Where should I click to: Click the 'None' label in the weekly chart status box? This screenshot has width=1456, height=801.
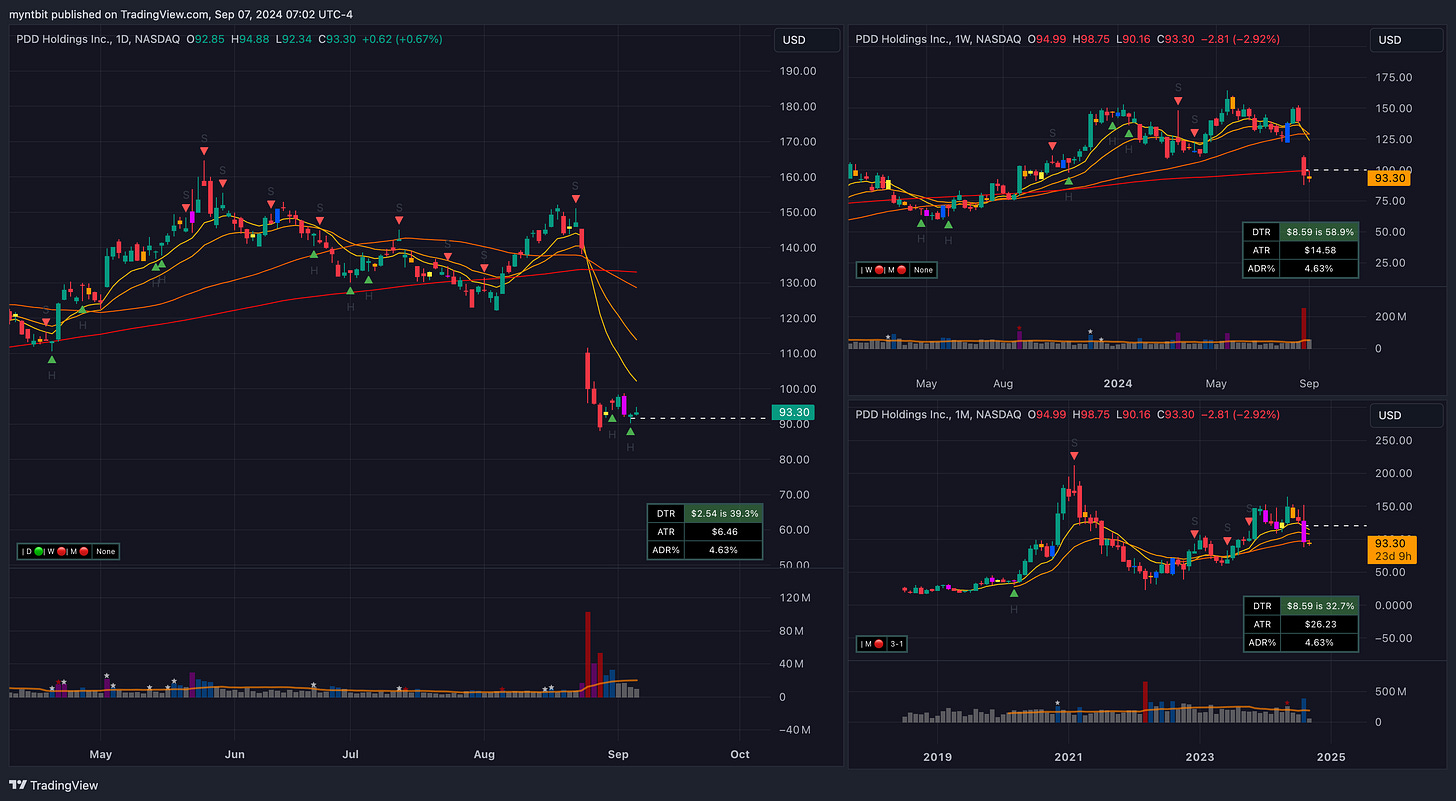click(x=923, y=269)
